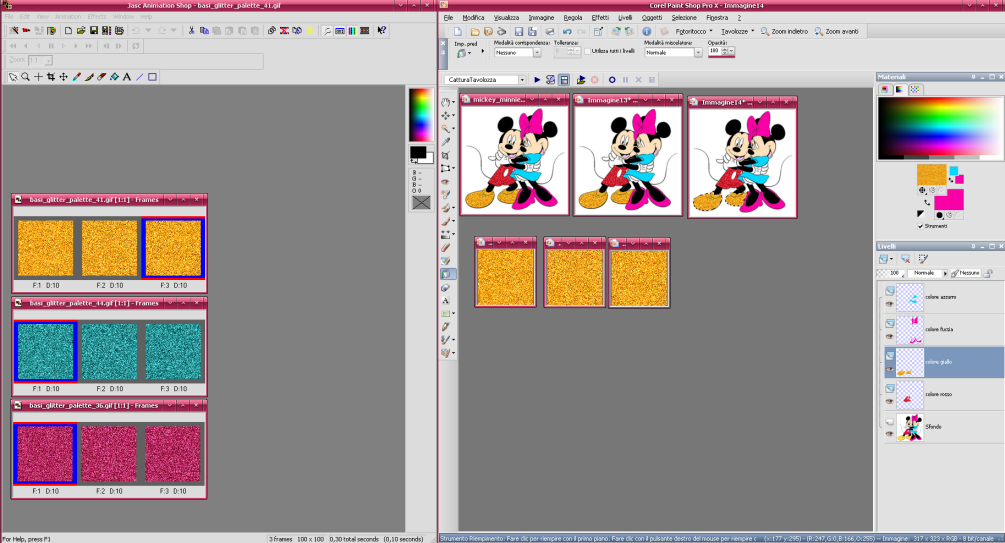Open 'Modalità corrispondenza' Nessuno dropdown
Viewport: 1005px width, 543px height.
(x=537, y=53)
